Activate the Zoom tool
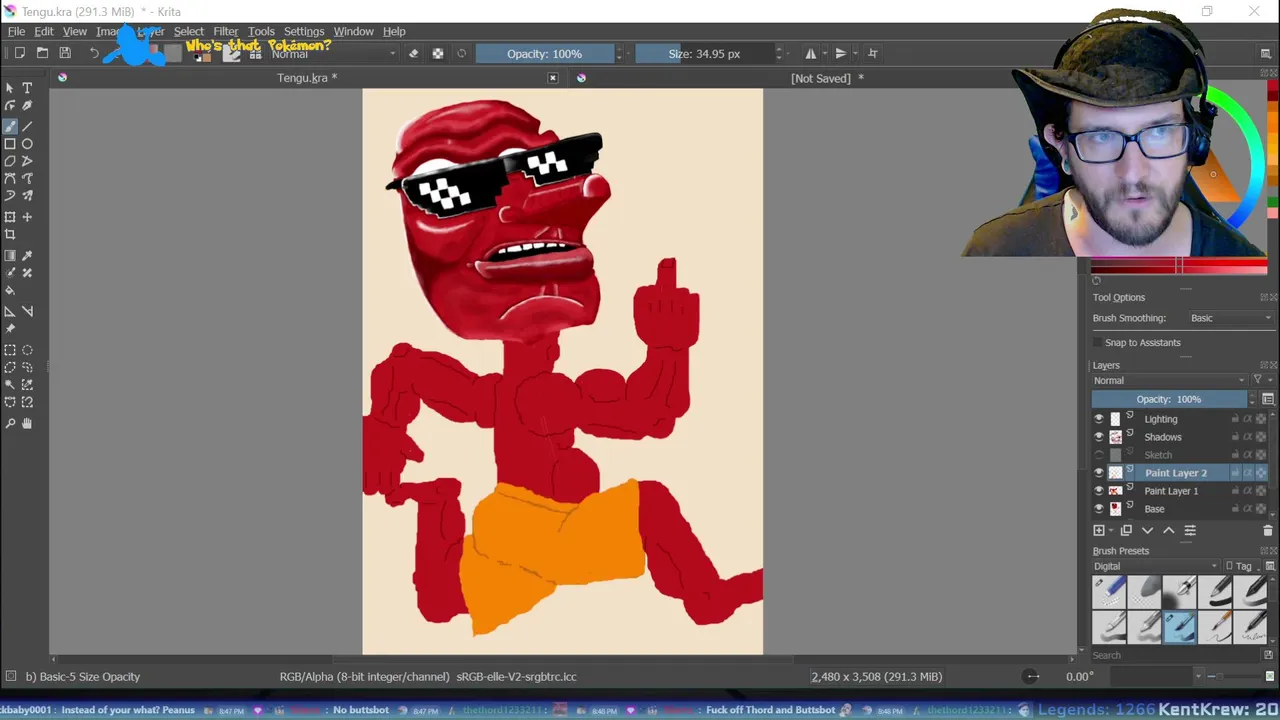This screenshot has width=1280, height=720. [x=10, y=424]
